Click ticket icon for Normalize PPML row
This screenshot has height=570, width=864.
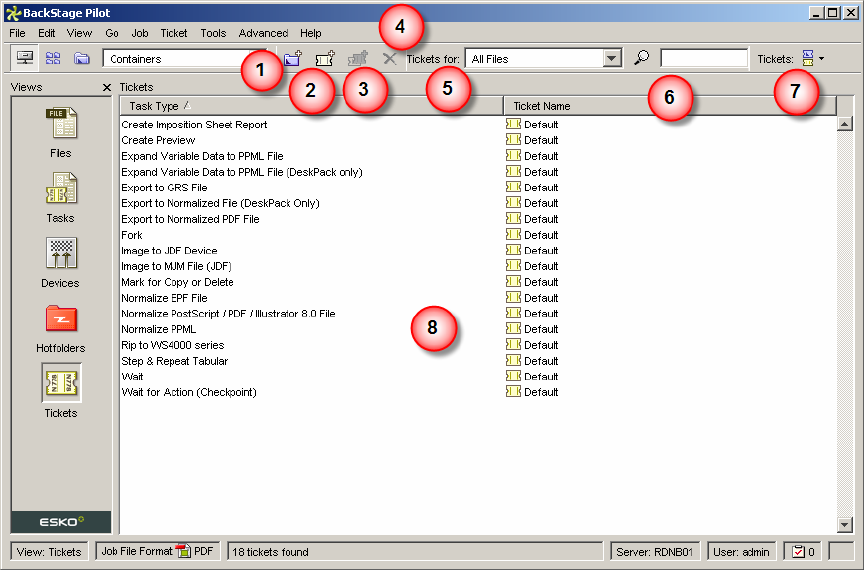[513, 329]
